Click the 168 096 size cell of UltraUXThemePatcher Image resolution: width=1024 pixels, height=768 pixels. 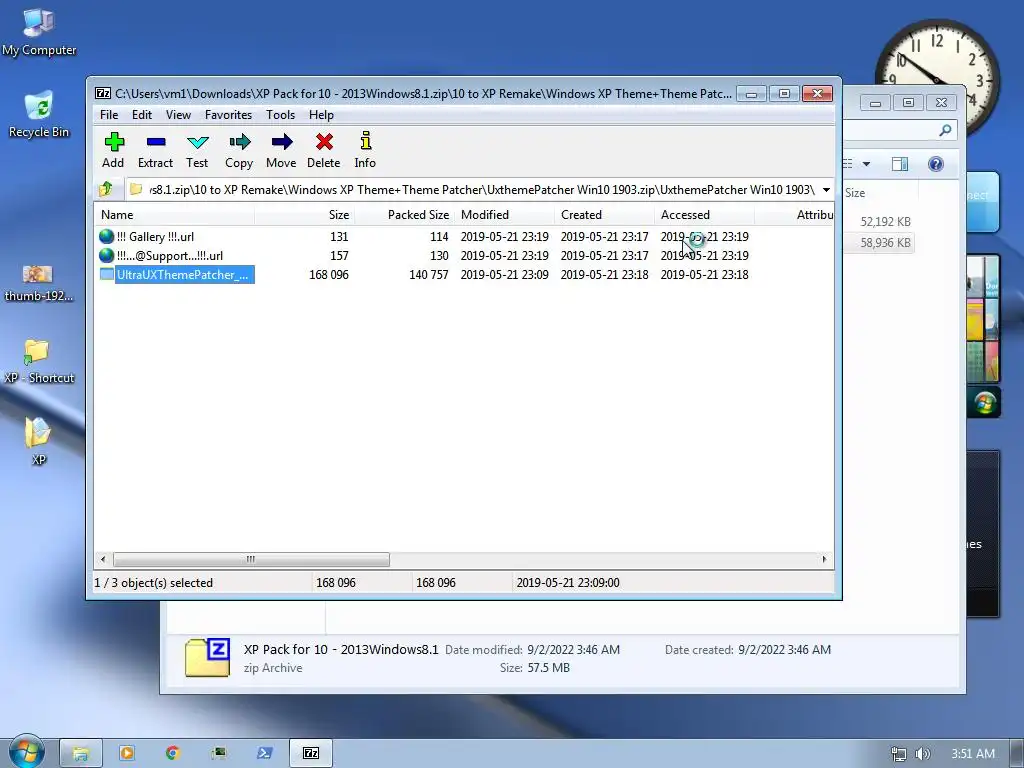328,275
